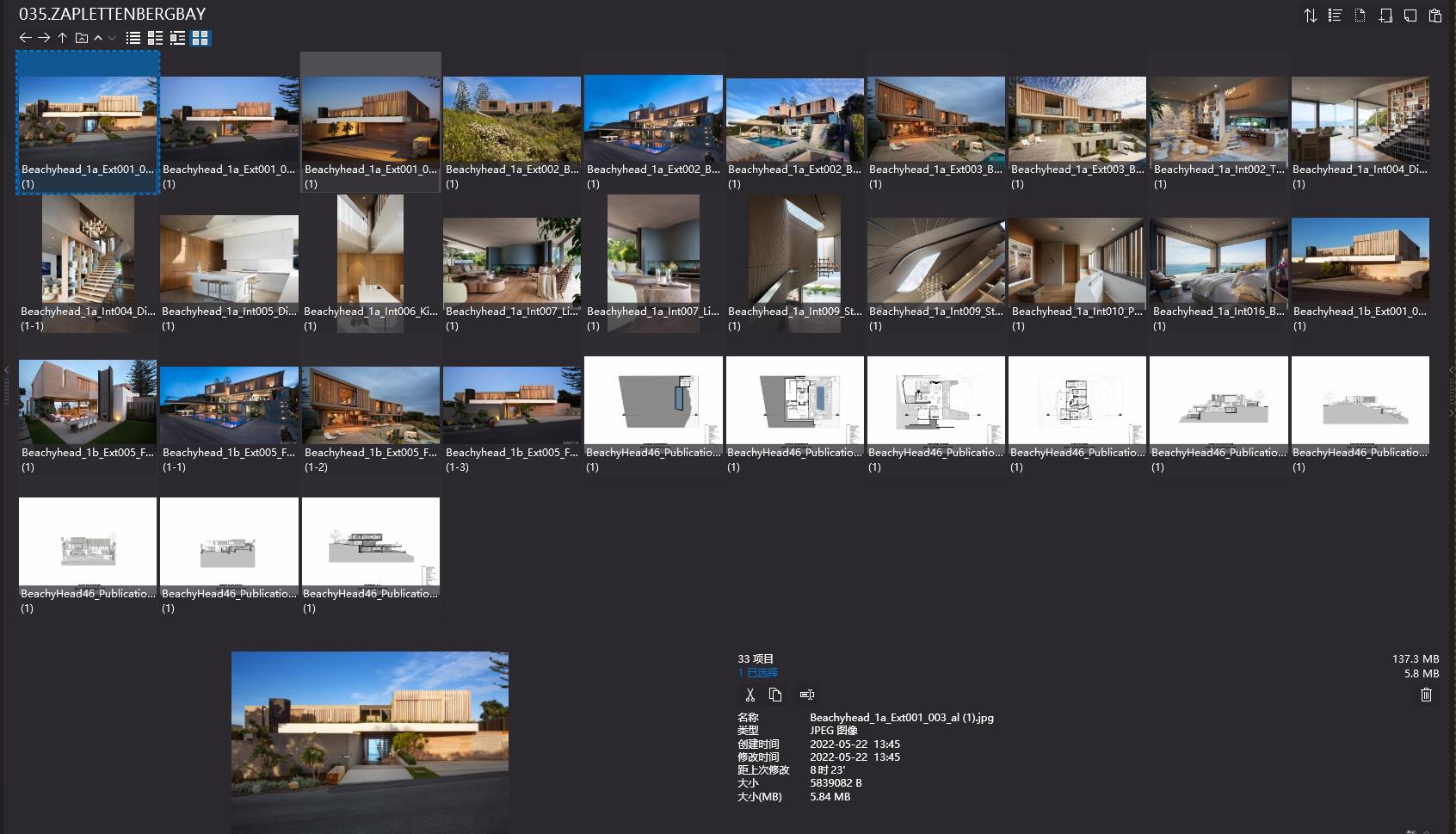Collapse the path with the up chevron
The image size is (1456, 834).
(x=98, y=38)
